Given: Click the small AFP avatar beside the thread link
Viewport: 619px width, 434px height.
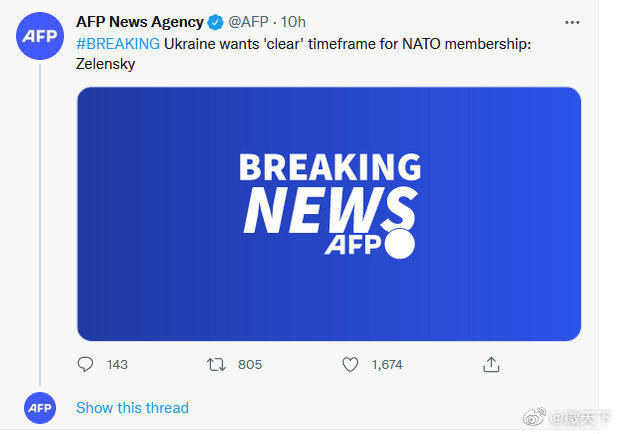Looking at the screenshot, I should (x=39, y=408).
